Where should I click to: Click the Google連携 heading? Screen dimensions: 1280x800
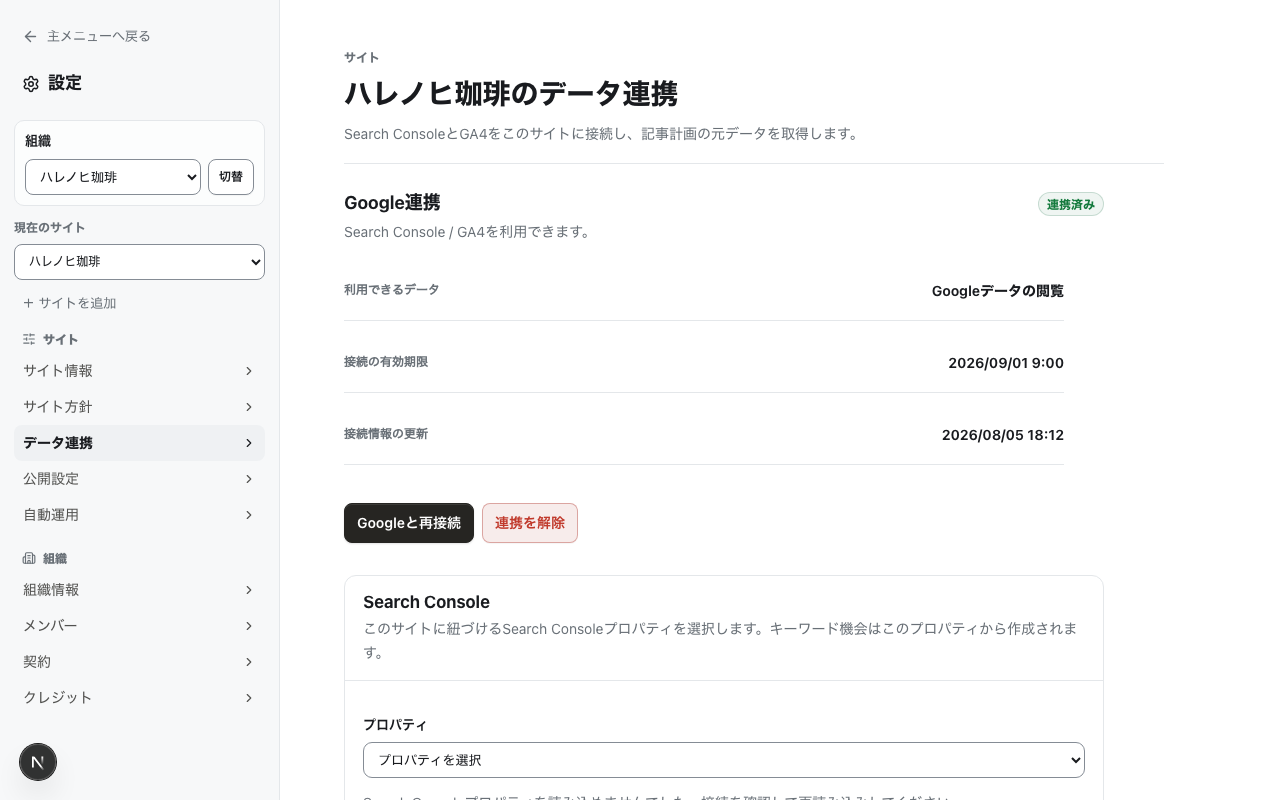tap(392, 203)
